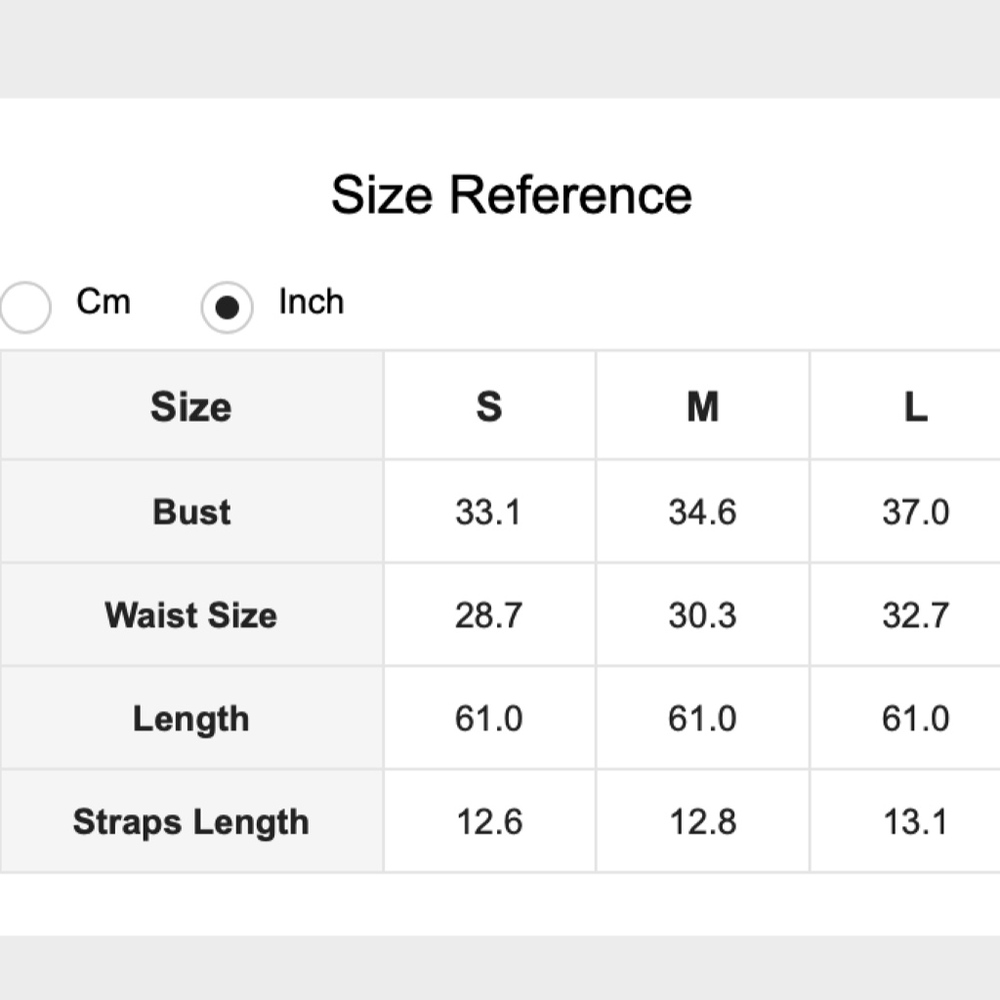
Task: Select the Inch unit radio button
Action: click(227, 307)
